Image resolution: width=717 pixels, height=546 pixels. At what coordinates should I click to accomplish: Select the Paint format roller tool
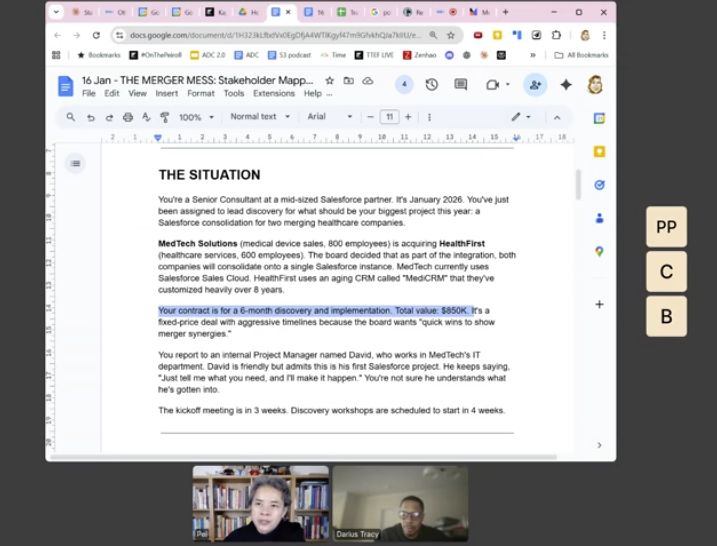tap(165, 117)
